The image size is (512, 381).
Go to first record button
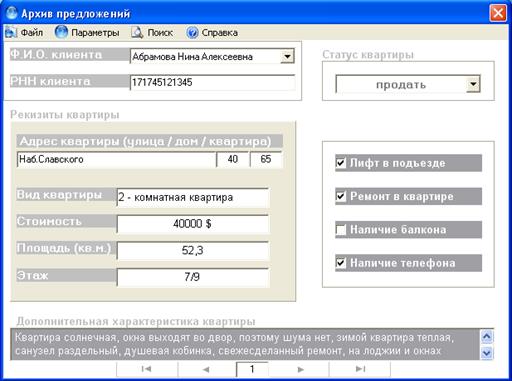pyautogui.click(x=147, y=369)
